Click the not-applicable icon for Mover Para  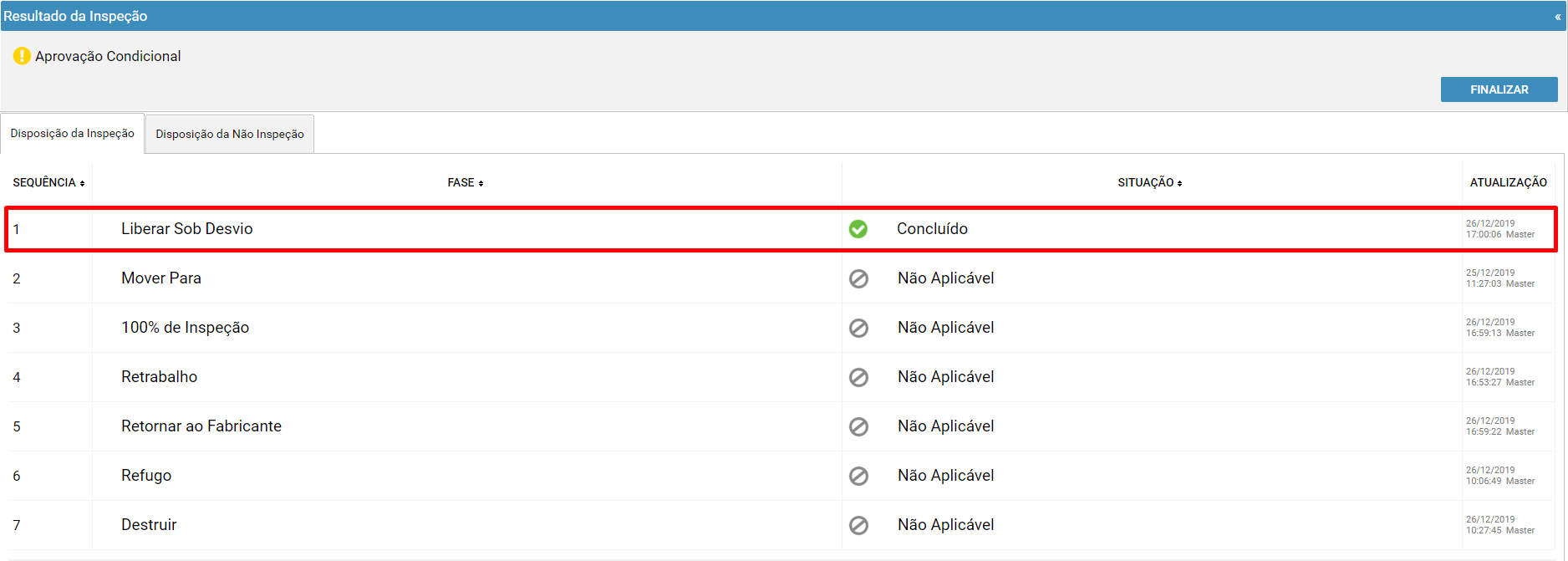pos(858,278)
